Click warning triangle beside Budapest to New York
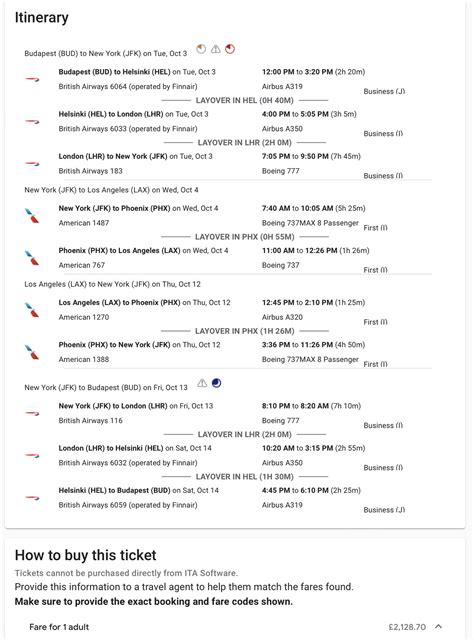The height and width of the screenshot is (640, 474). (216, 49)
